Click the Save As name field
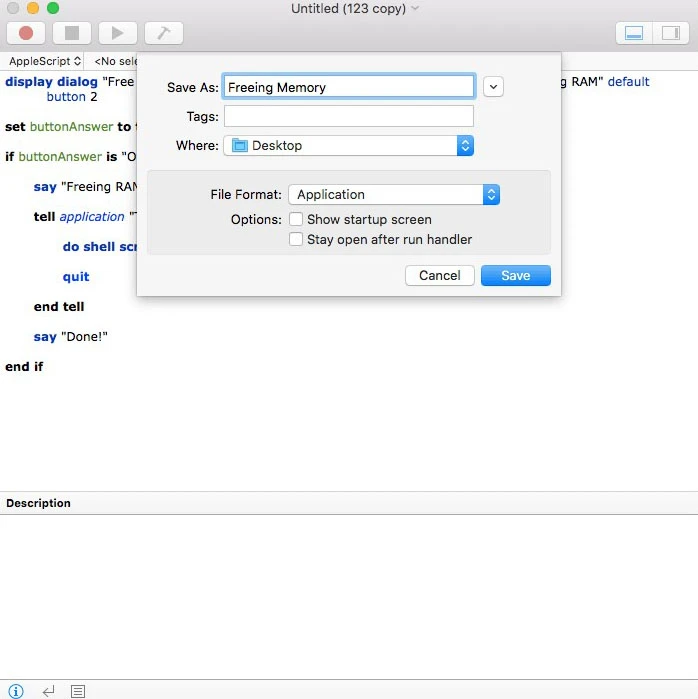 [x=349, y=86]
